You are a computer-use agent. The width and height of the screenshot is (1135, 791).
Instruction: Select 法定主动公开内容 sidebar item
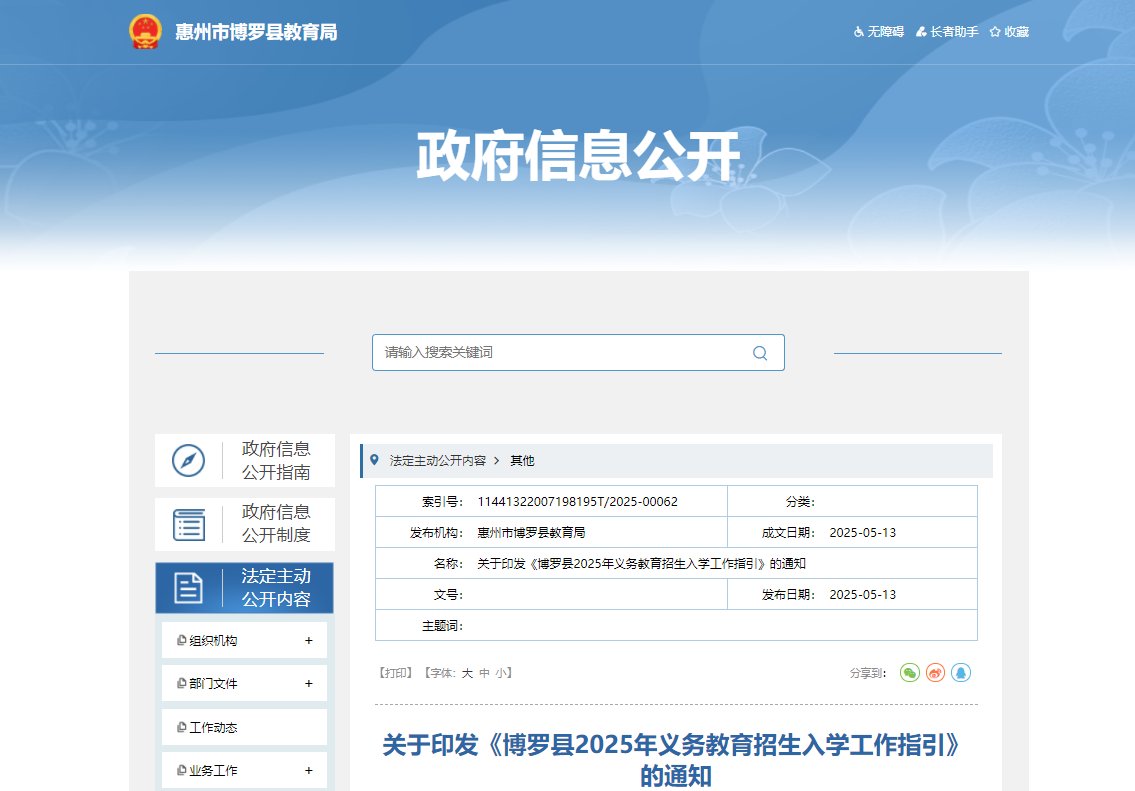pyautogui.click(x=245, y=588)
